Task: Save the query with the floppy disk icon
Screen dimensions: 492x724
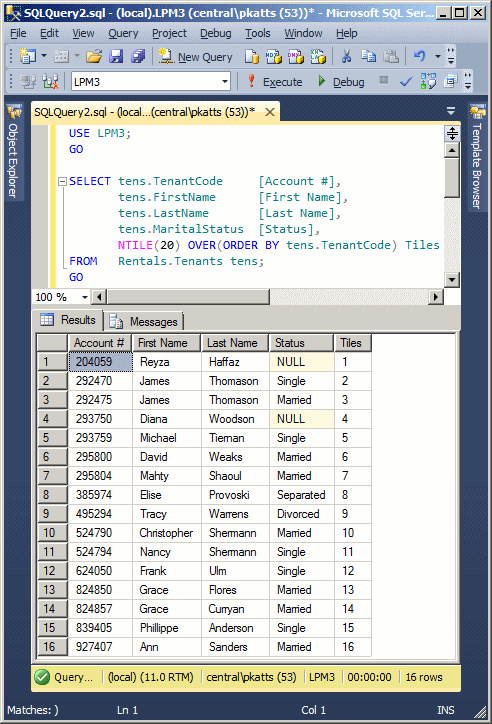Action: (116, 56)
